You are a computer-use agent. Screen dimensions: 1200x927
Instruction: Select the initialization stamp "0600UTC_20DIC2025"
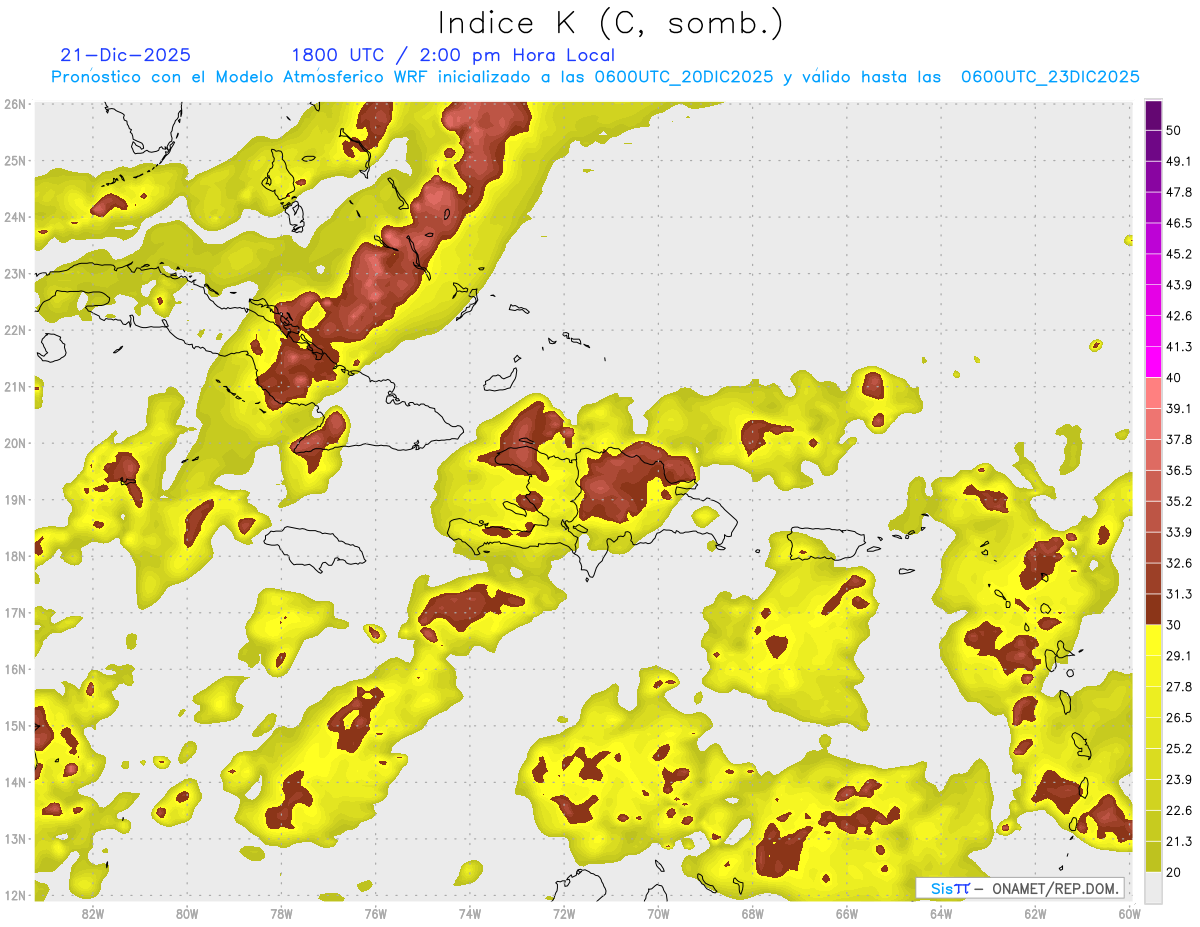pos(683,76)
